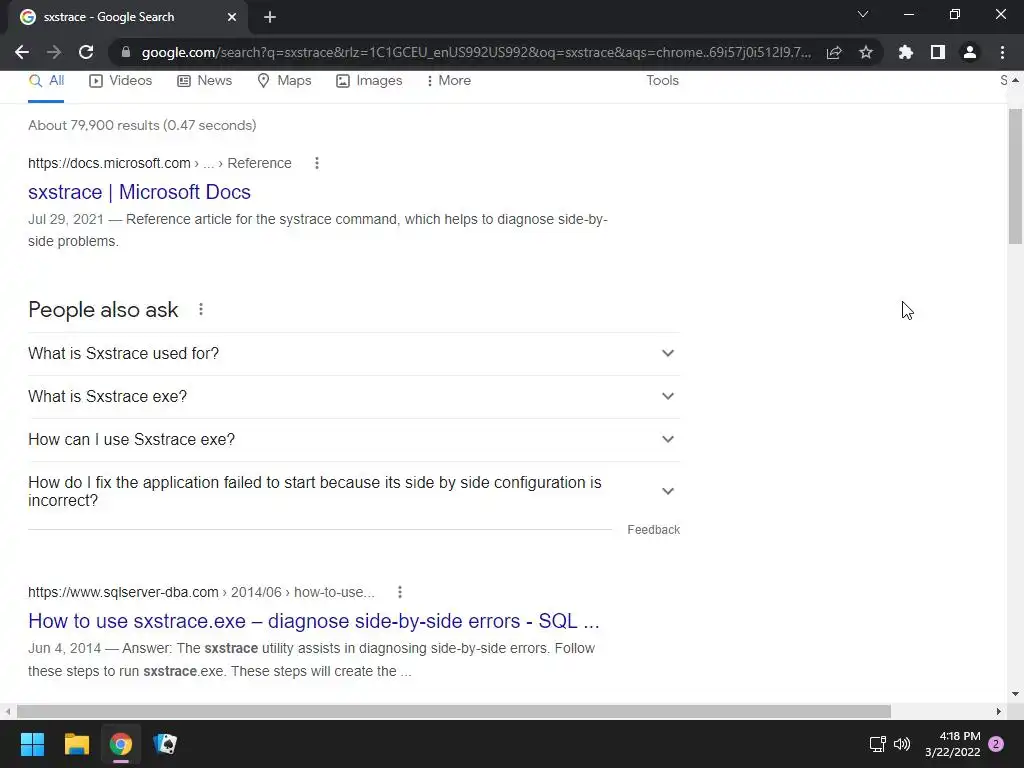Open options for People also ask

(201, 310)
